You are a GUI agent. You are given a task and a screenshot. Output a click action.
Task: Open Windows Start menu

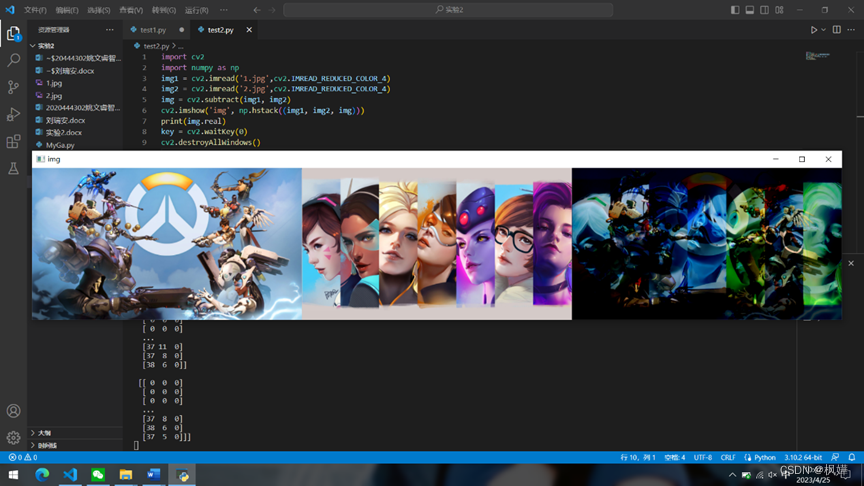(14, 474)
